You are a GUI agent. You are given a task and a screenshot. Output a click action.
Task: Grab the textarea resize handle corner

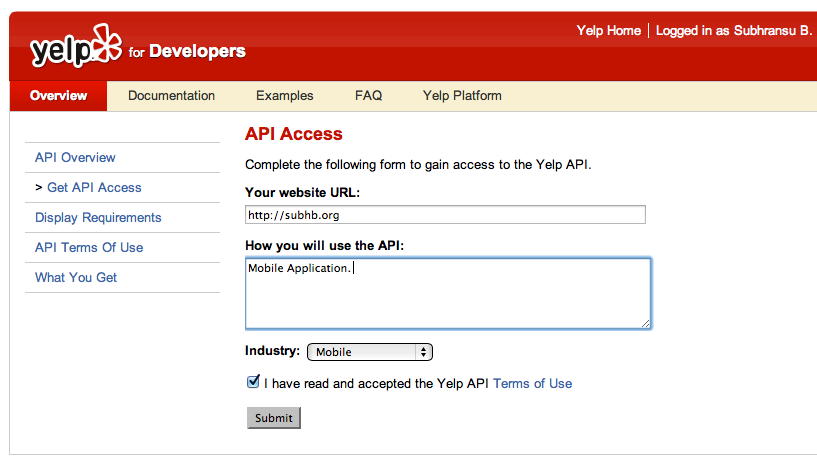(646, 324)
